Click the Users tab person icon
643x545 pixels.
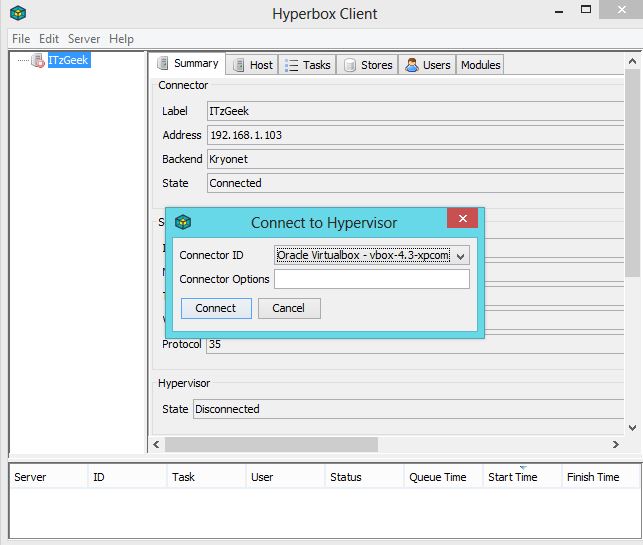point(412,65)
